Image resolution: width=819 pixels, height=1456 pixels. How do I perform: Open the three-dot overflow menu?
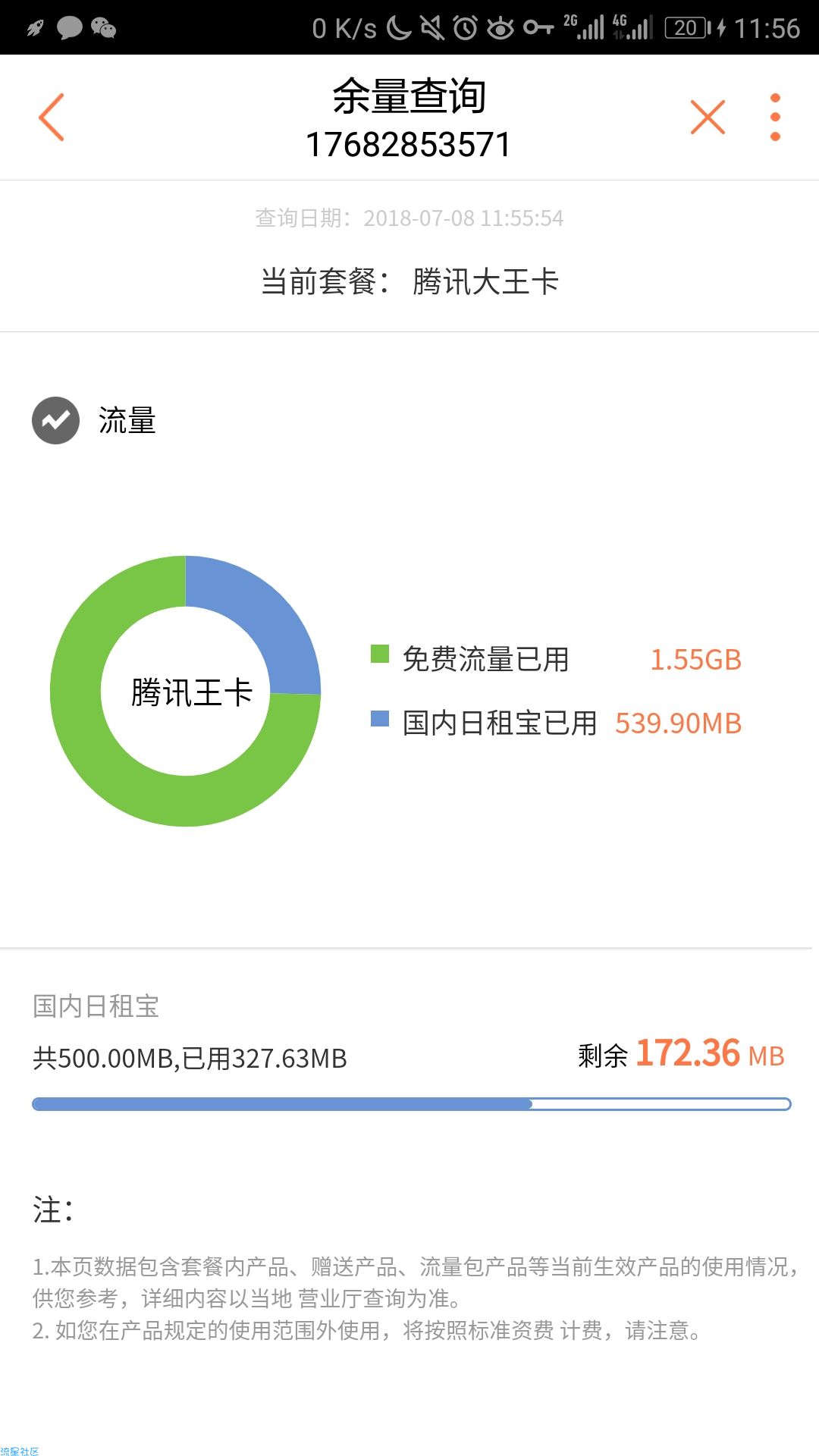[x=775, y=117]
